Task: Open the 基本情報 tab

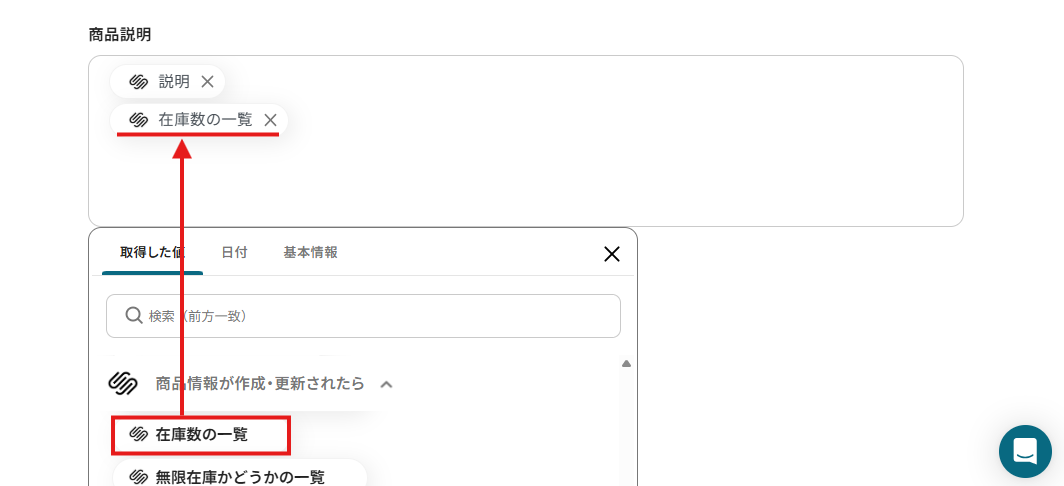Action: click(x=310, y=253)
